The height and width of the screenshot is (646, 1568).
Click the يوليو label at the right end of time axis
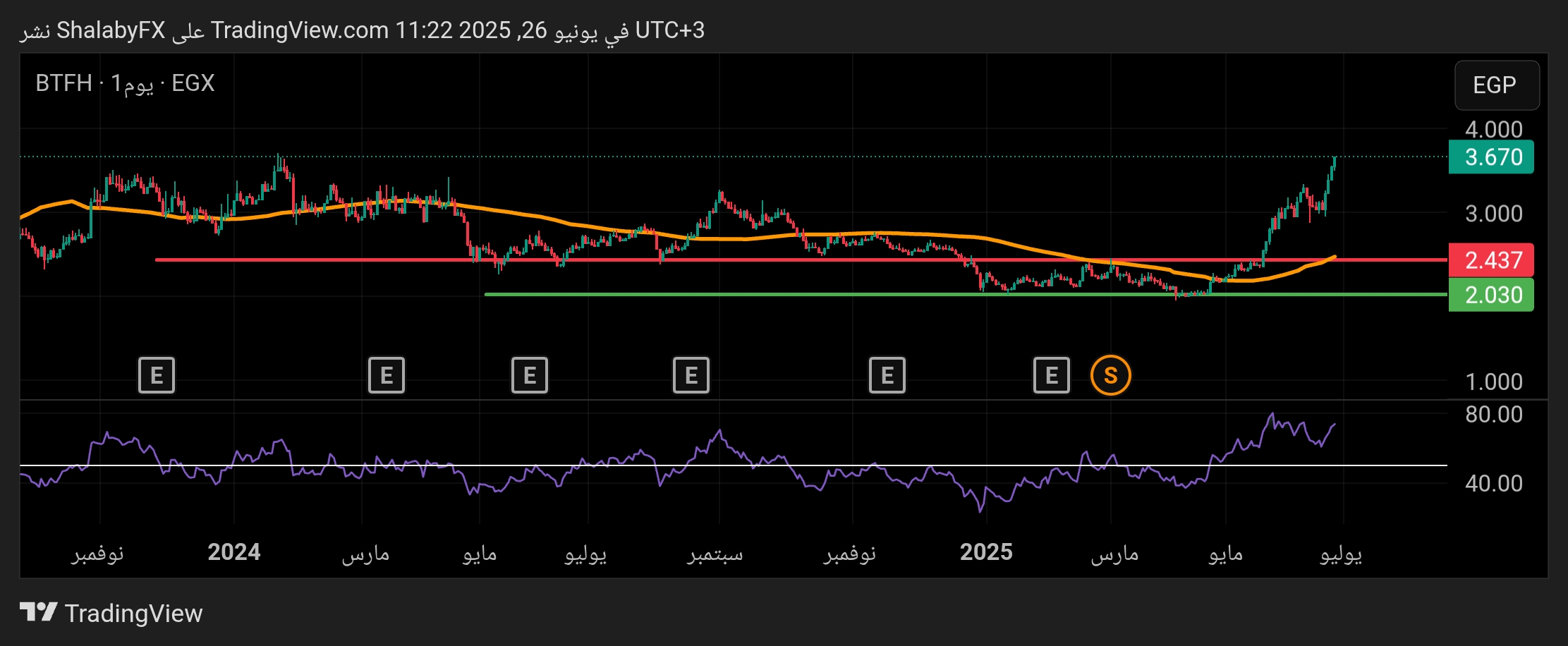click(1341, 554)
